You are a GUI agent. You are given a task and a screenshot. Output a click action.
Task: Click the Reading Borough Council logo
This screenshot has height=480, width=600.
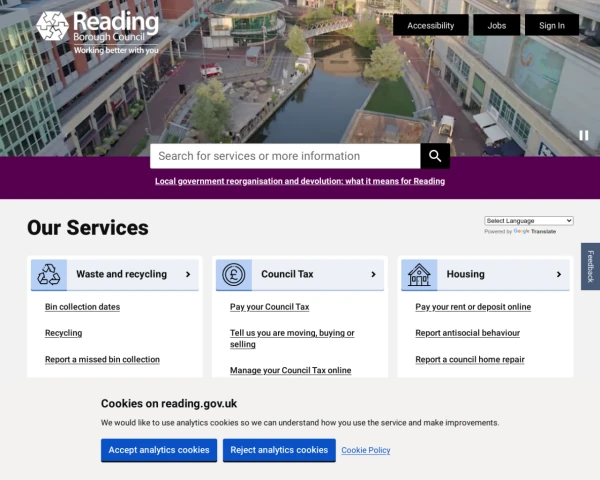[97, 33]
